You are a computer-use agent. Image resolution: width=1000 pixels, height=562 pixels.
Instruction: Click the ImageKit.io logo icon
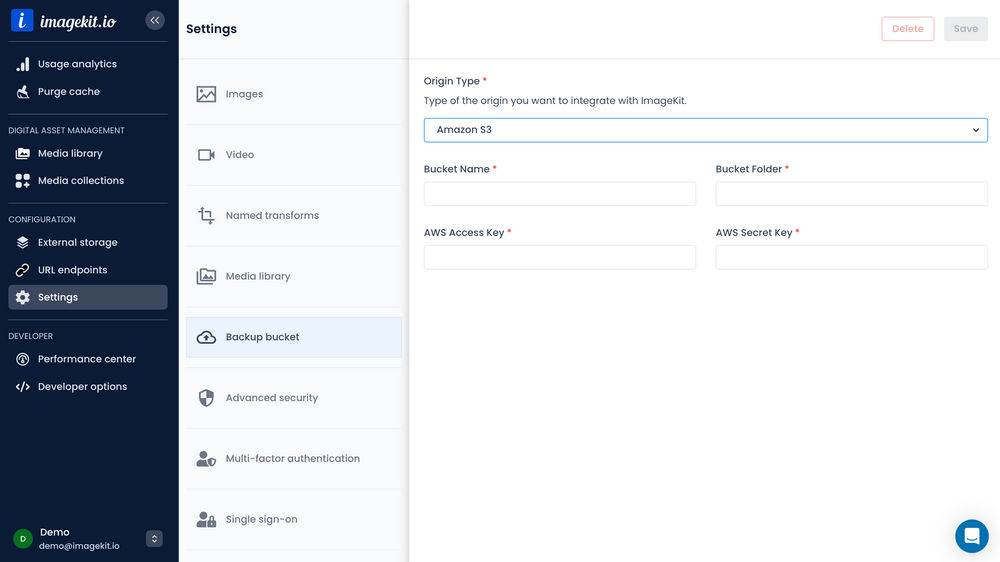pos(22,21)
